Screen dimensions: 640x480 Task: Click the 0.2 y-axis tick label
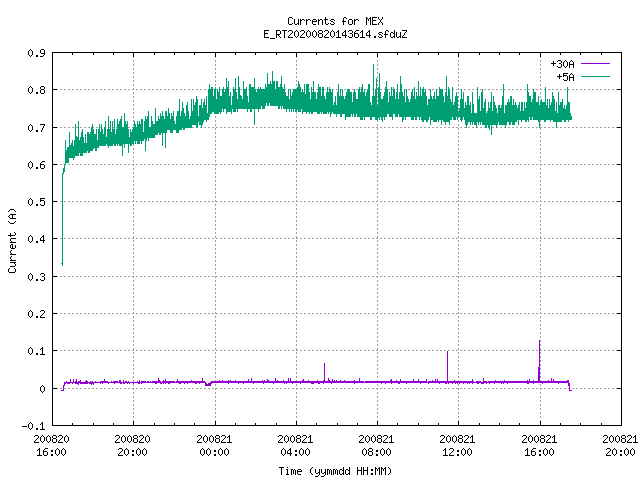(36, 314)
